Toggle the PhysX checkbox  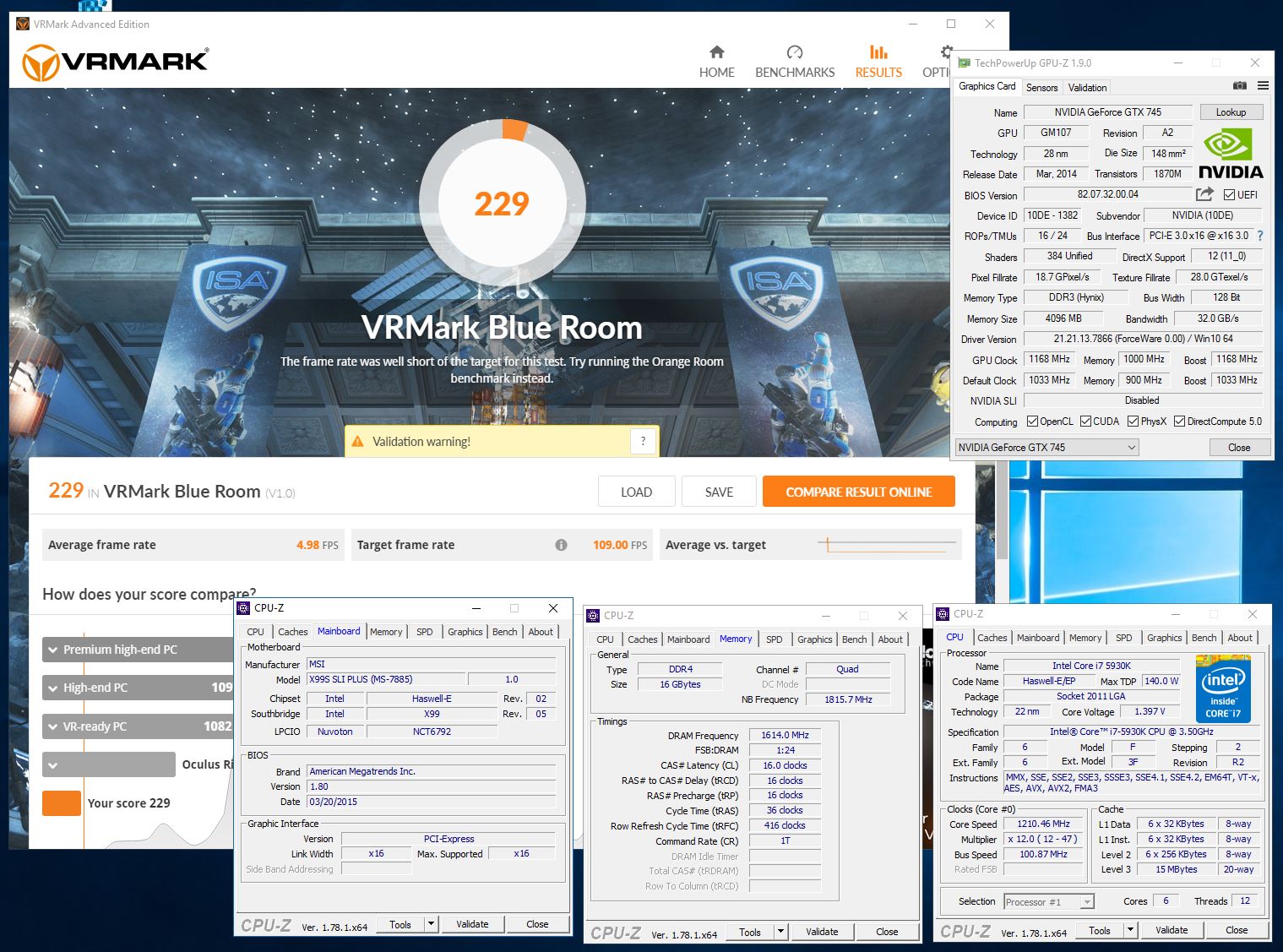click(x=1133, y=422)
